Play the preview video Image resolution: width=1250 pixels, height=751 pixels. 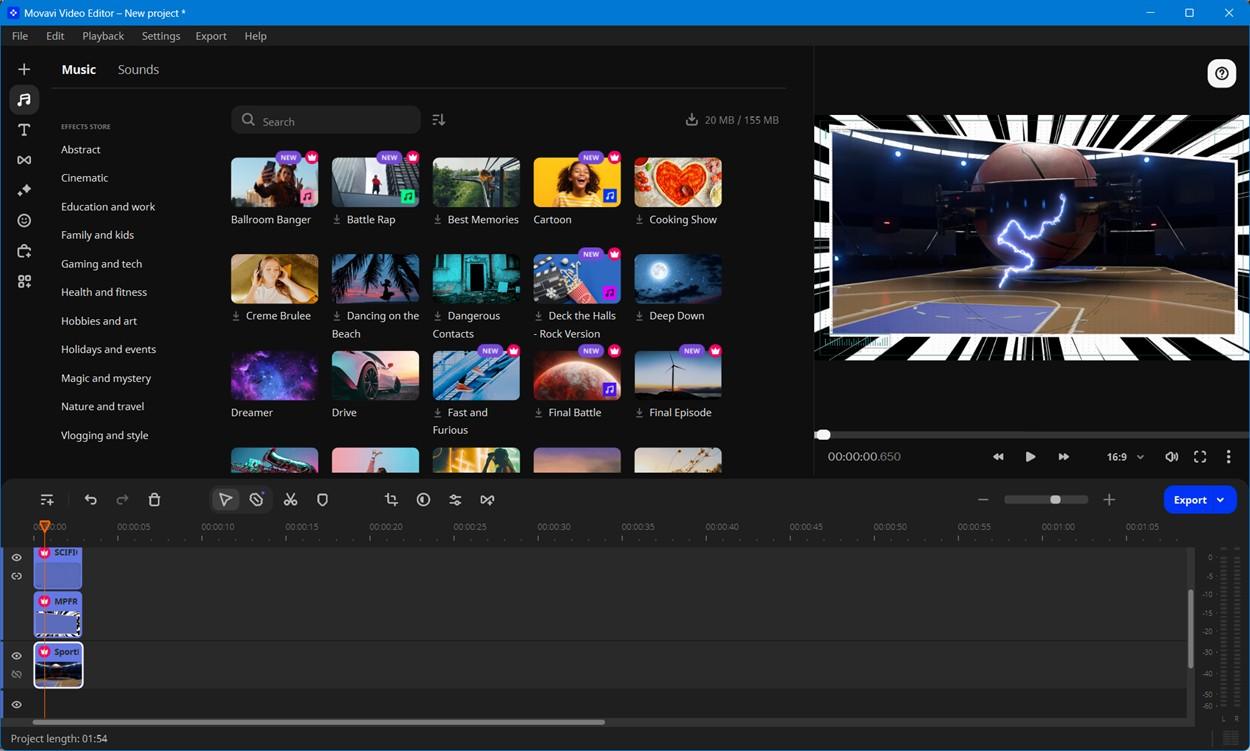pos(1030,457)
